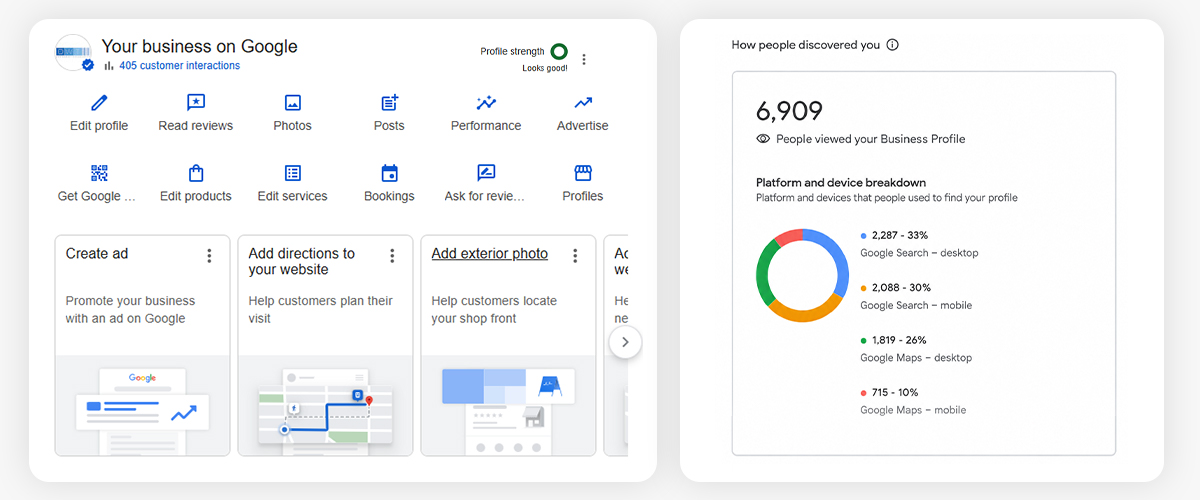The height and width of the screenshot is (500, 1200).
Task: Open Ask for reviews icon
Action: [x=486, y=173]
